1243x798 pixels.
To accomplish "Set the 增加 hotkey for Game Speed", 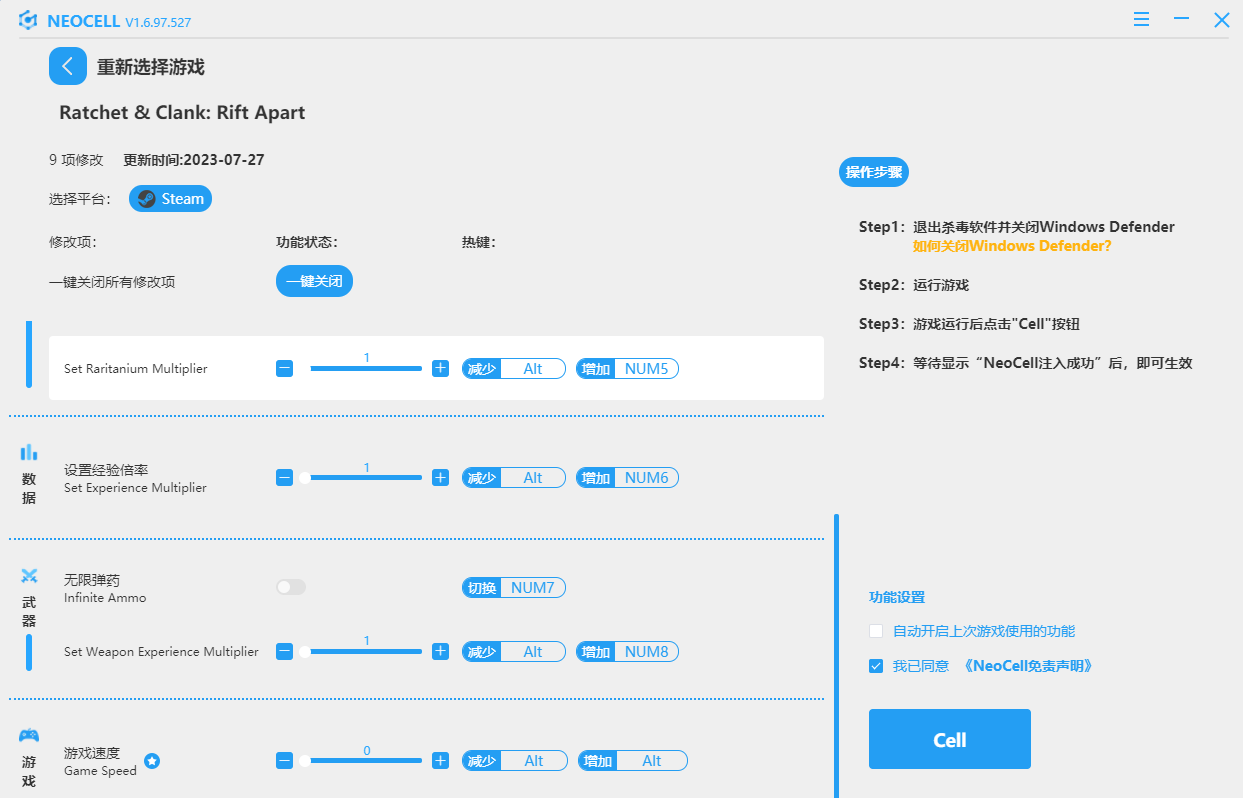I will 632,761.
